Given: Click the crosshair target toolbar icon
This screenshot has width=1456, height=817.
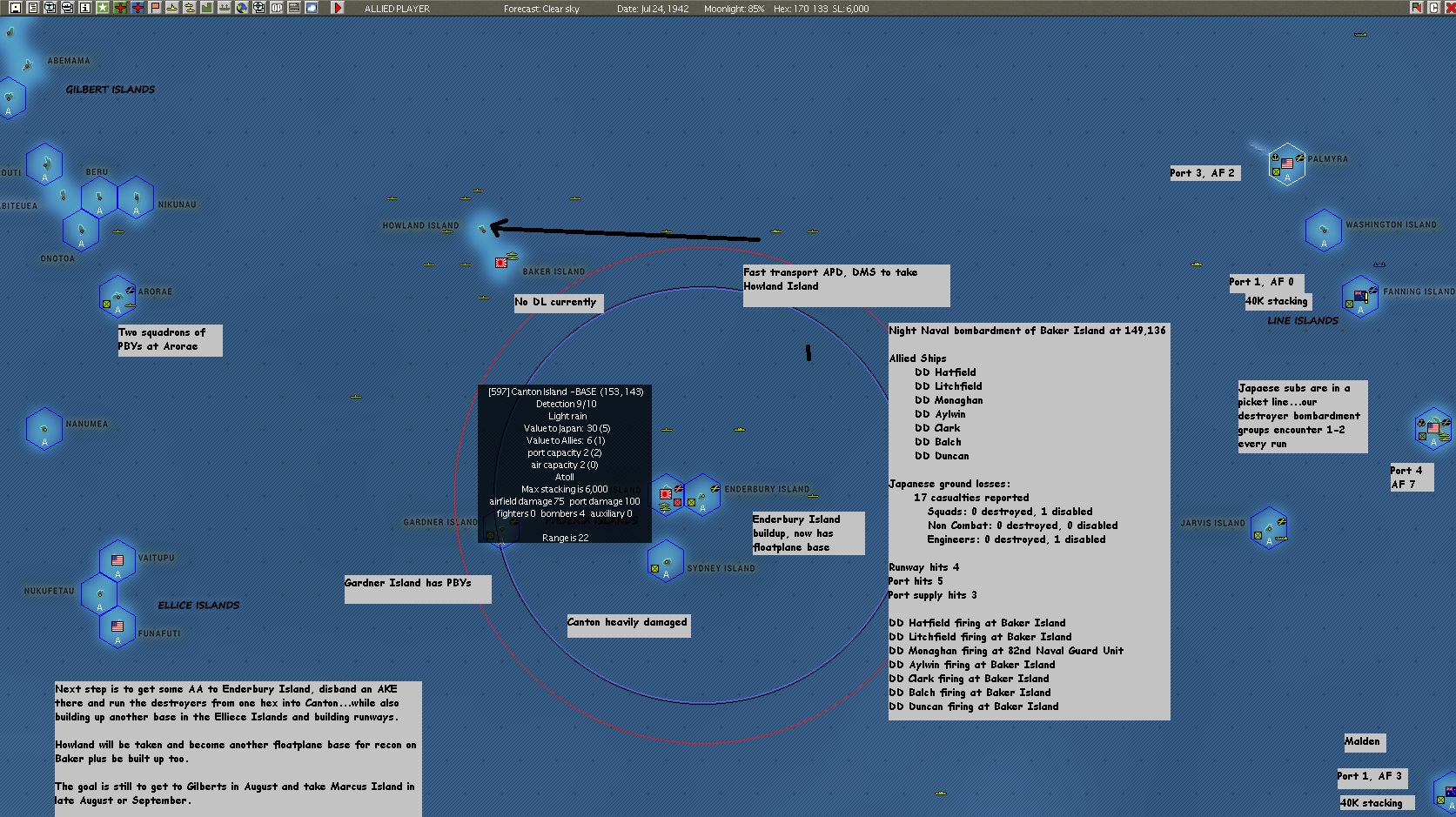Looking at the screenshot, I should coord(259,8).
